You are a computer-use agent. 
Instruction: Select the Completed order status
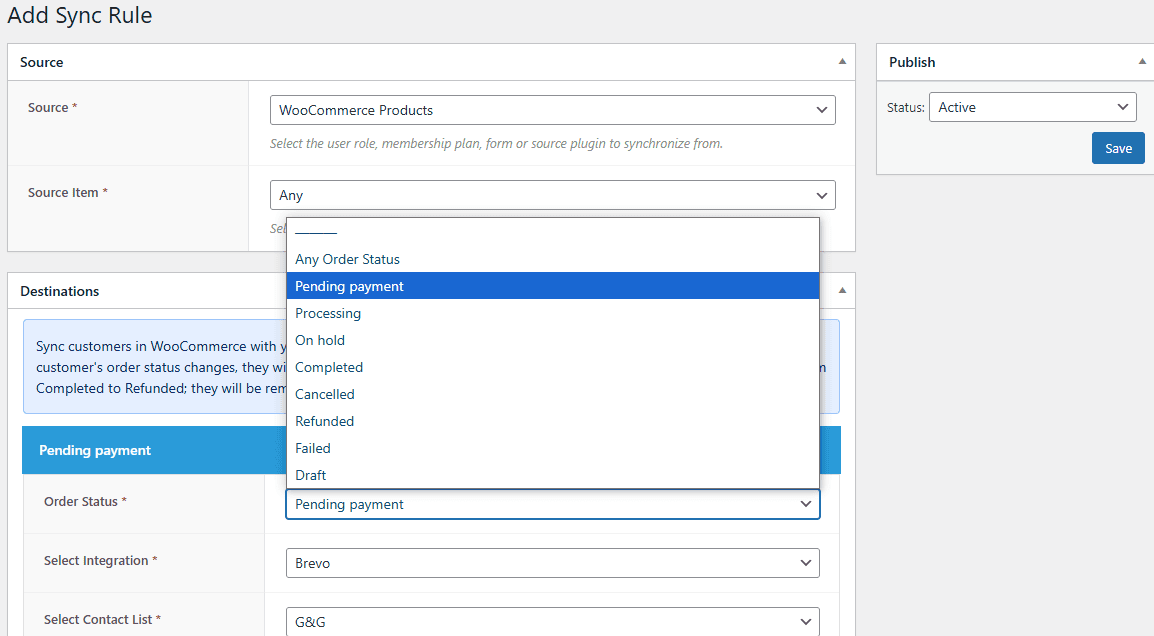[552, 367]
